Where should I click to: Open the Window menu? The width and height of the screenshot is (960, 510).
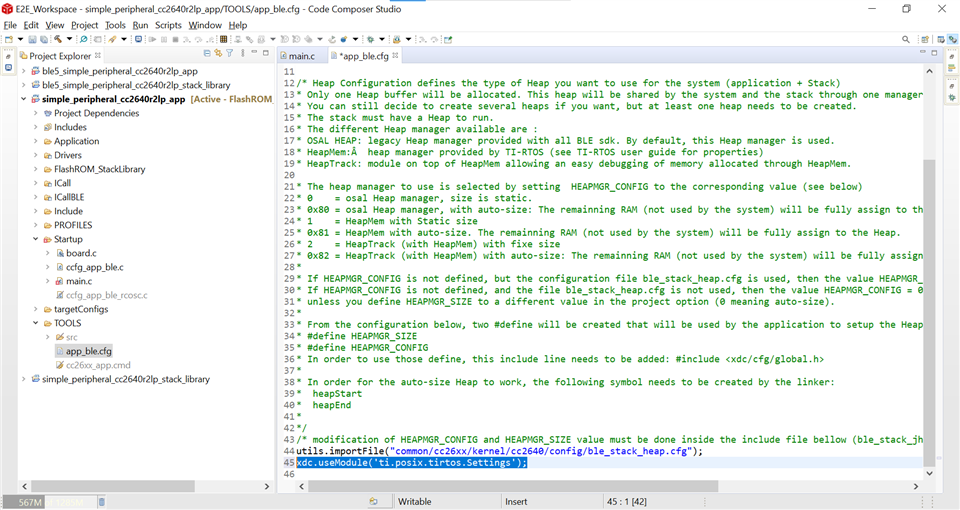204,25
